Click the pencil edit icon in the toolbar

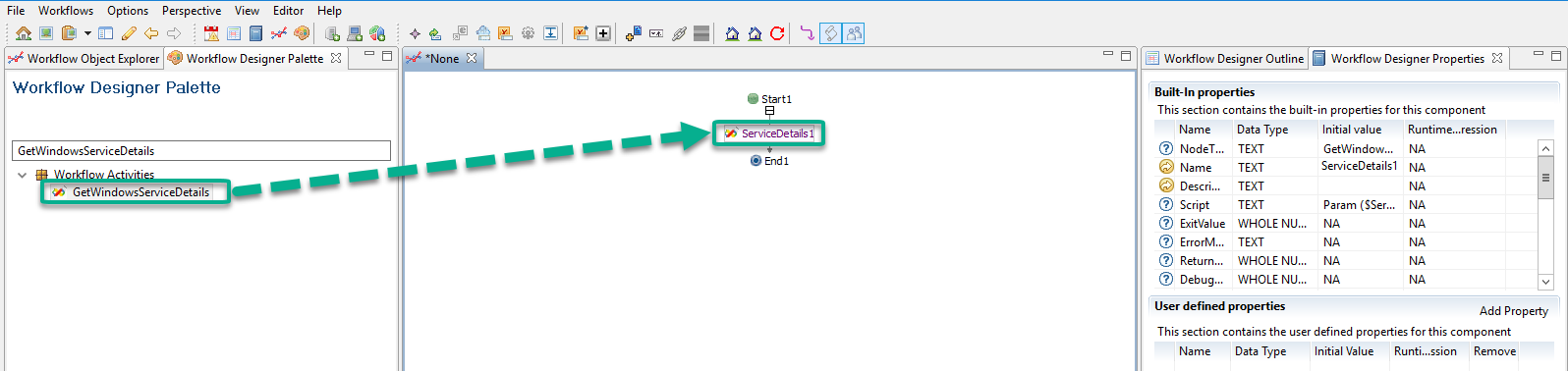tap(129, 33)
